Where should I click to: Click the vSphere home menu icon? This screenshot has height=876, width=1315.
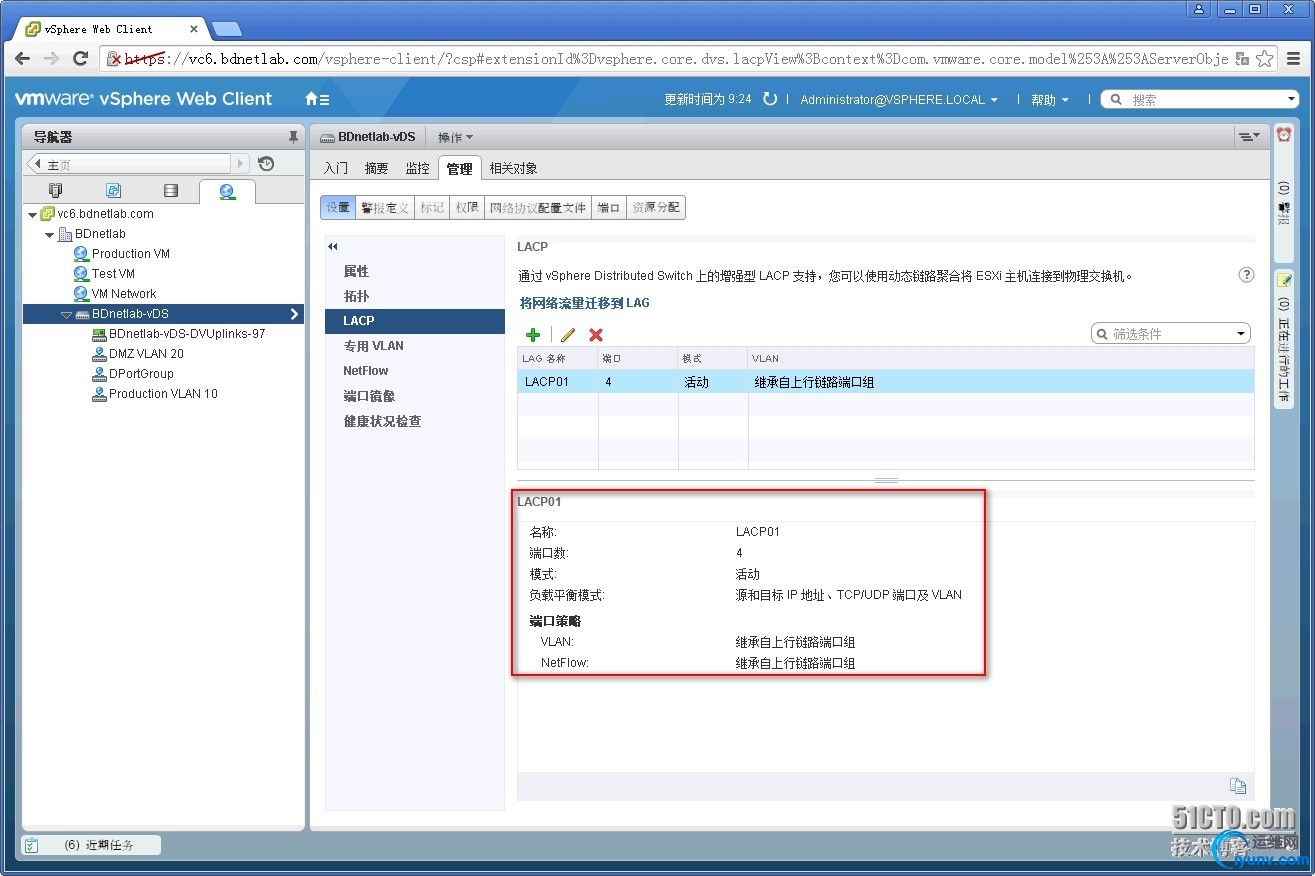(316, 99)
